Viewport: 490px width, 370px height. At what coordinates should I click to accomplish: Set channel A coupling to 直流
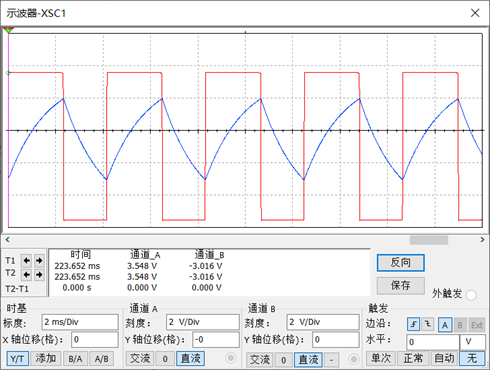tap(190, 359)
